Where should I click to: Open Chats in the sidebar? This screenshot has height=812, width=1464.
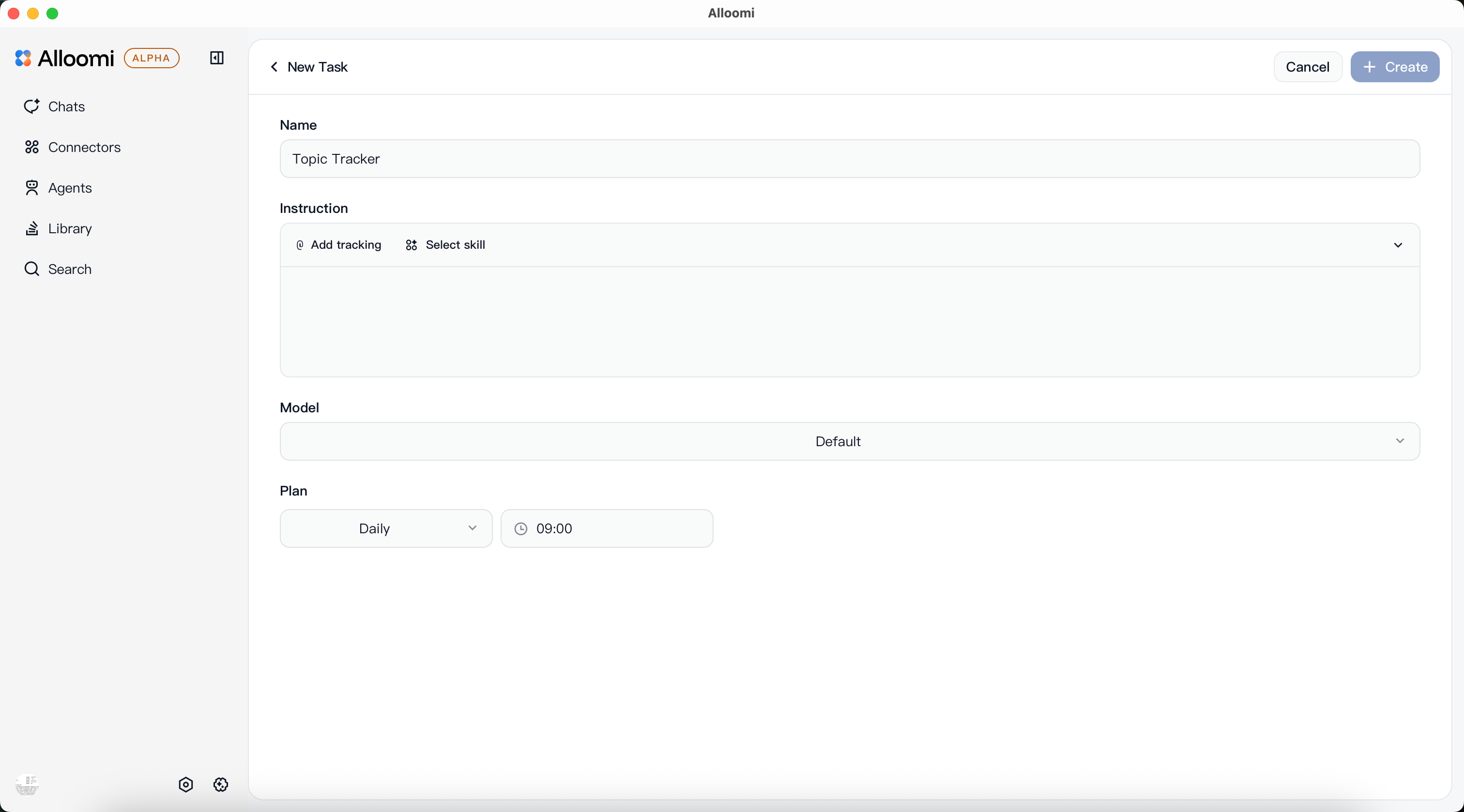coord(66,107)
